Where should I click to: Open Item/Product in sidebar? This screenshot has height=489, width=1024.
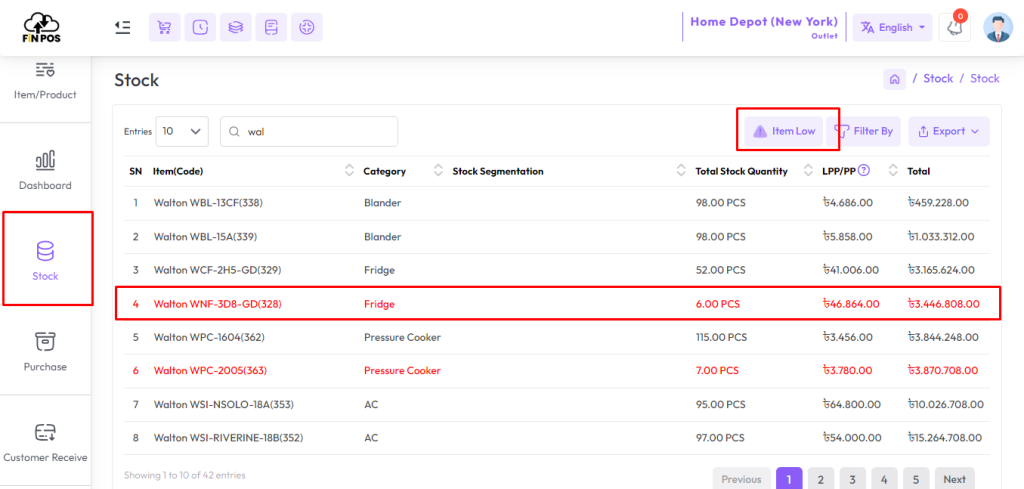45,82
